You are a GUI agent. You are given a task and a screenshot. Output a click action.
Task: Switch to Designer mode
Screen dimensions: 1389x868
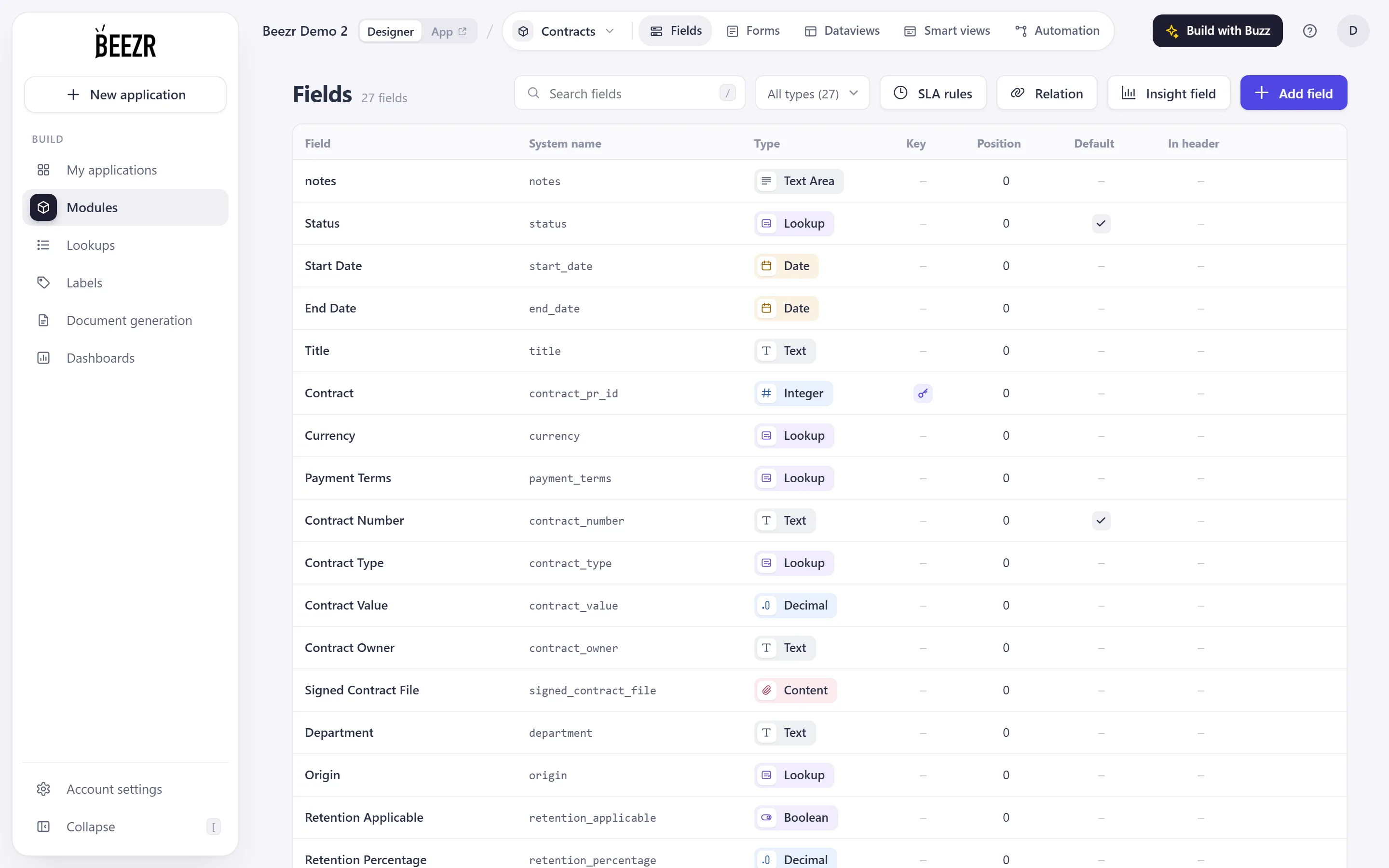coord(390,31)
